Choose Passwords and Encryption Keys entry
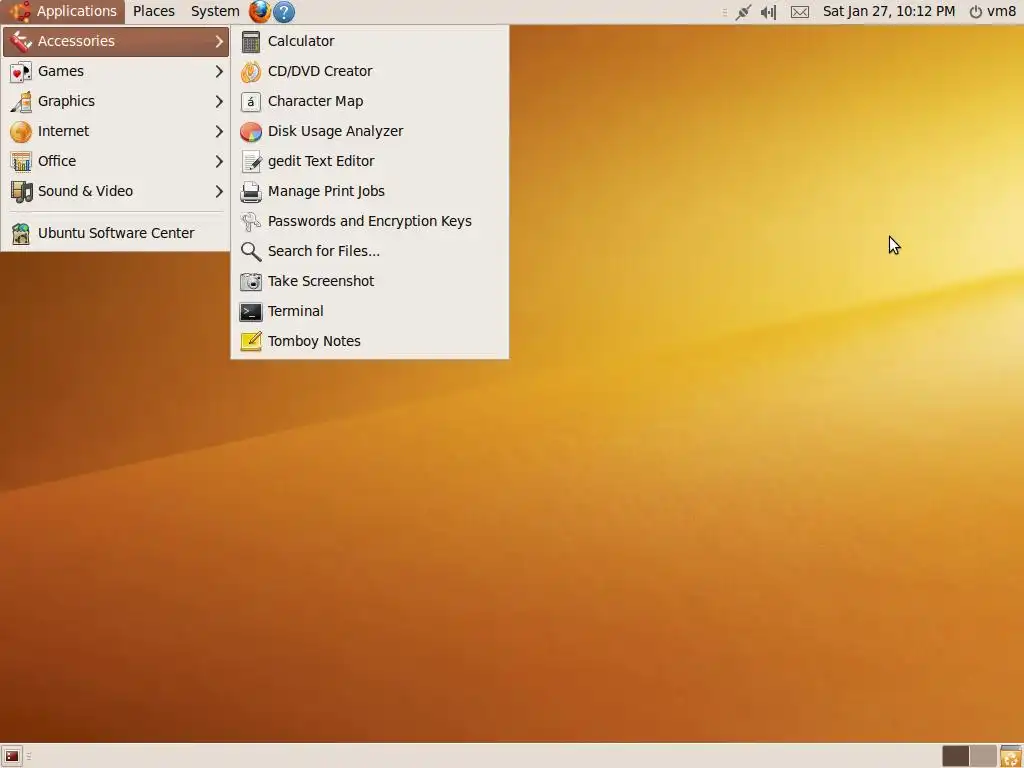The width and height of the screenshot is (1024, 768). (370, 221)
